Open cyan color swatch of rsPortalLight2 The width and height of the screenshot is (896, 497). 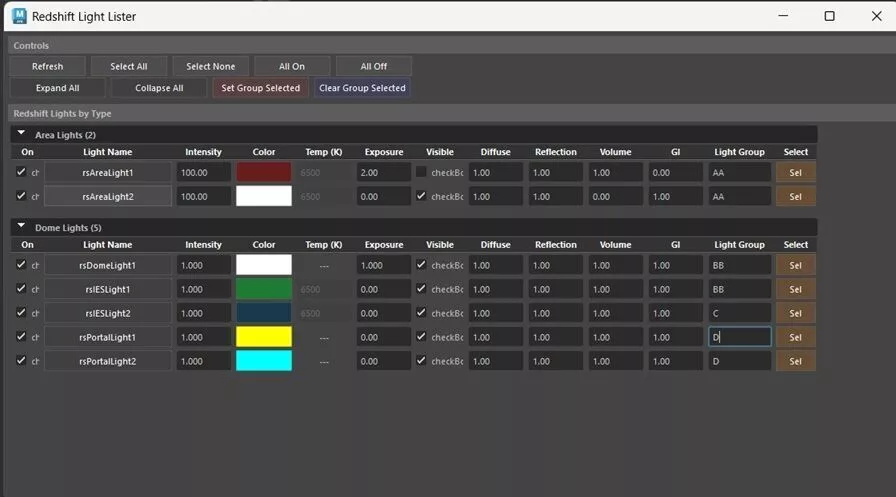click(264, 361)
